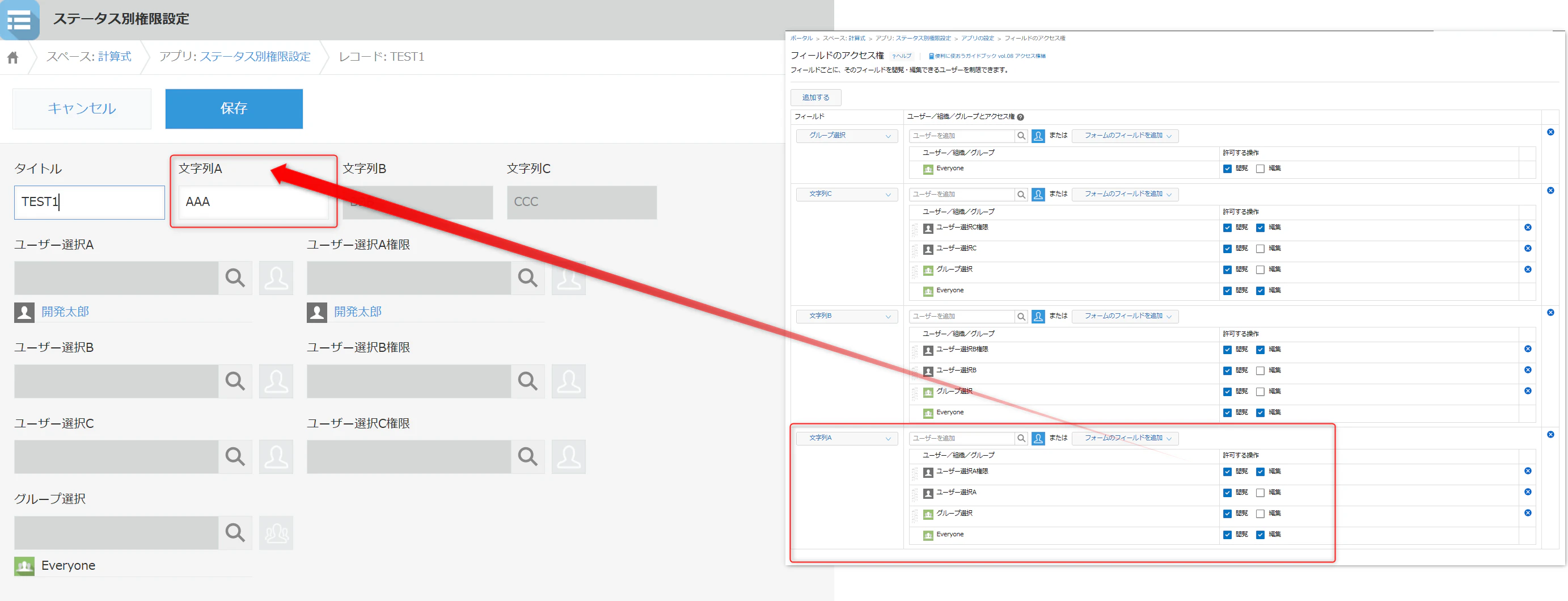The height and width of the screenshot is (601, 1568).
Task: Focus ユーザーを追加 input in 文字列A block
Action: pos(962,439)
